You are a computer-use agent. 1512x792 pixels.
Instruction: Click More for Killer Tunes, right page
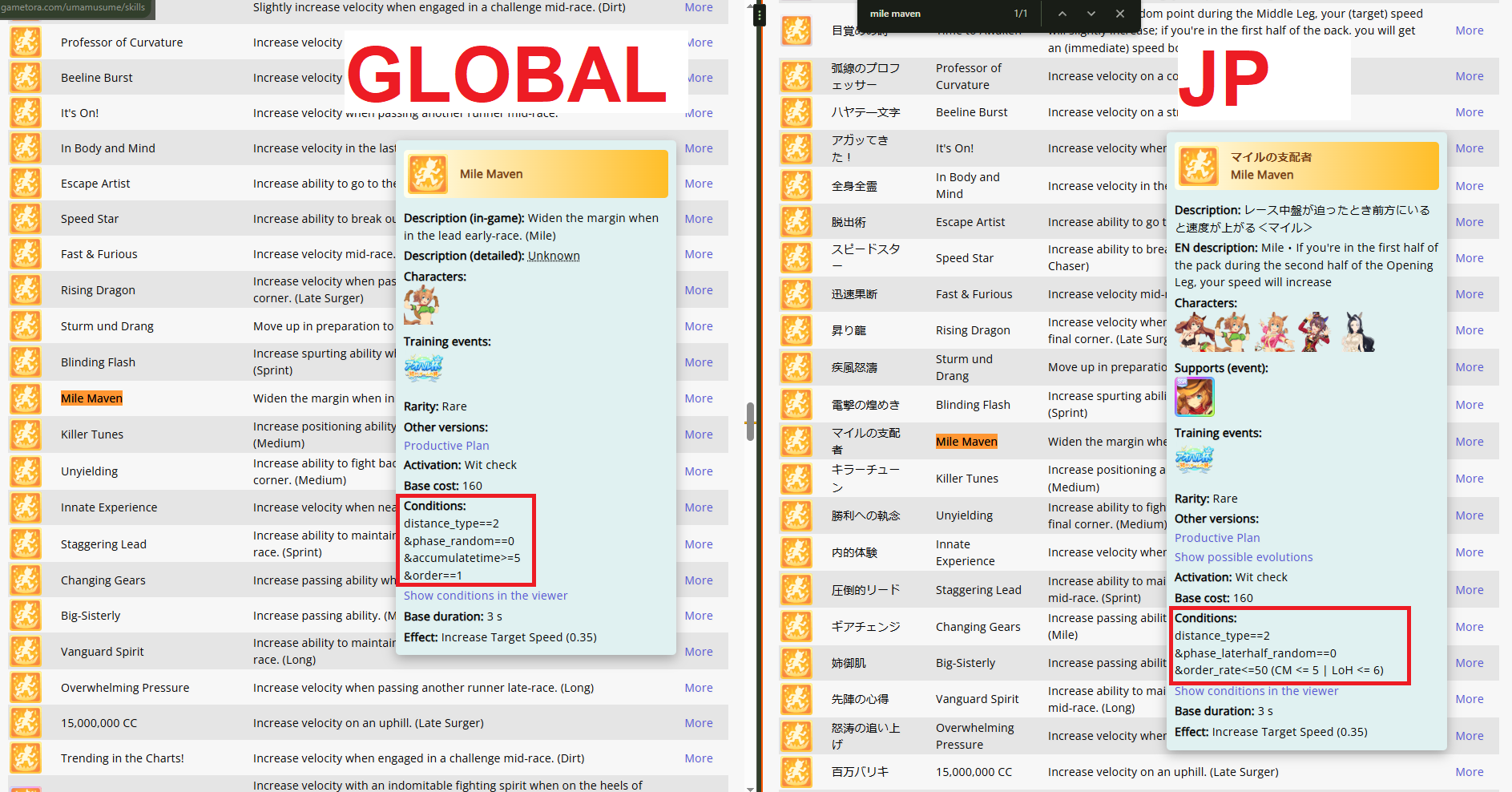coord(1470,479)
